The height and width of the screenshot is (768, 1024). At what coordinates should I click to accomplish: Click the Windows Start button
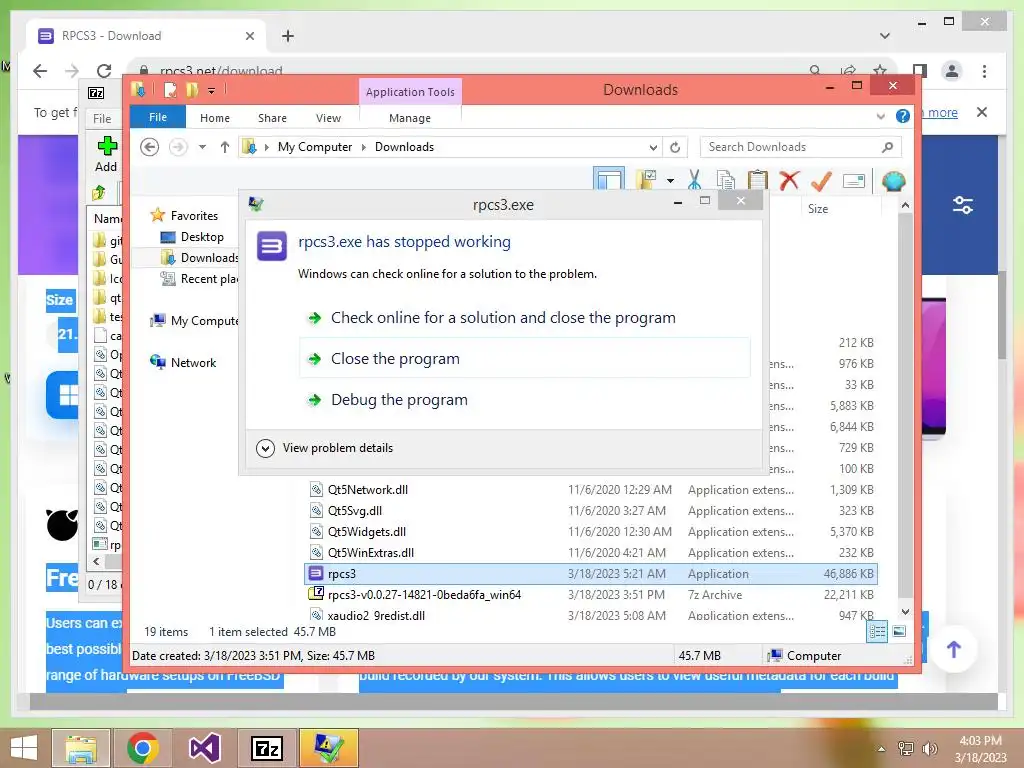24,748
